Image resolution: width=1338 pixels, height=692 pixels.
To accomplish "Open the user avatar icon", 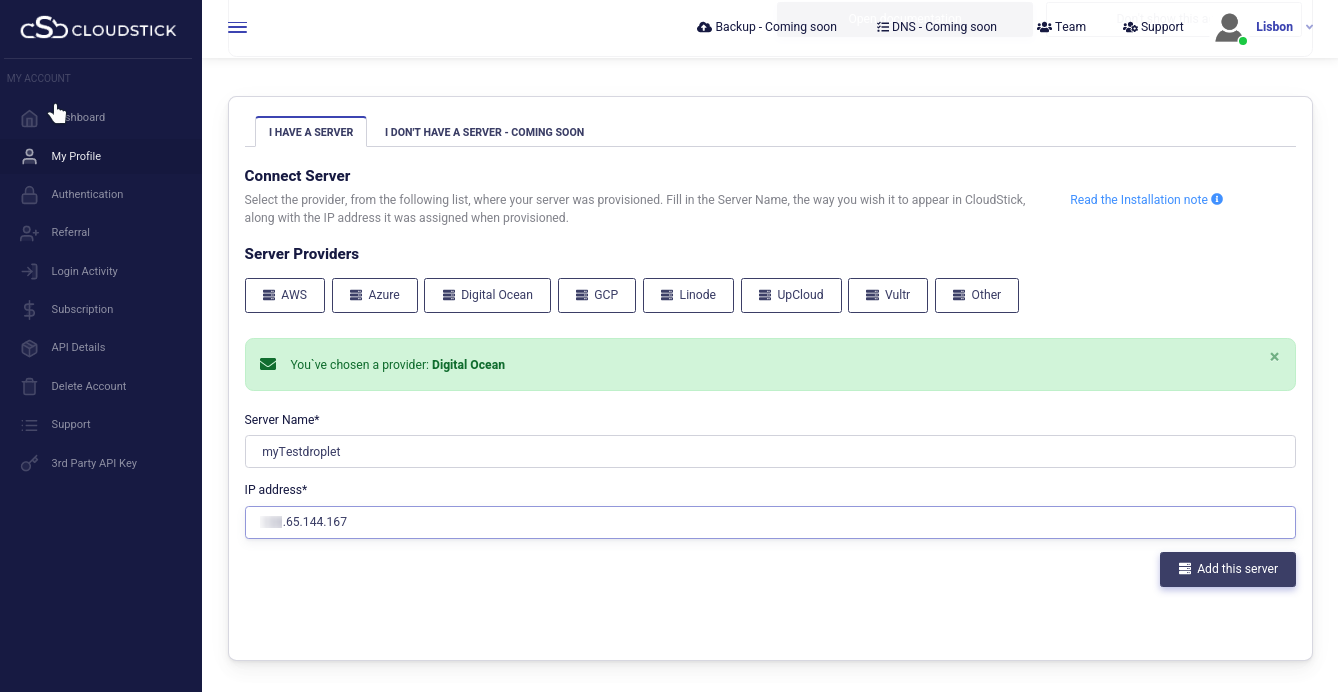I will (1229, 28).
